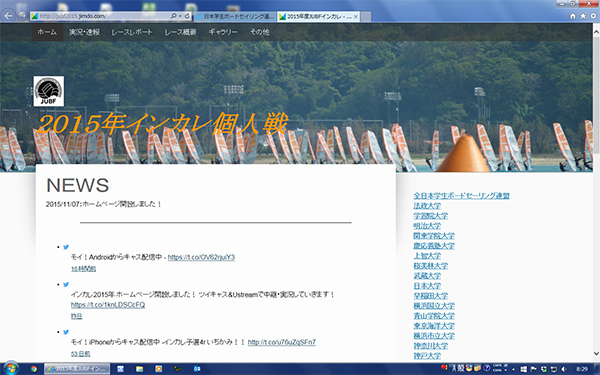Viewport: 600px width, 375px height.
Task: Open レースレポート menu item
Action: tap(132, 32)
